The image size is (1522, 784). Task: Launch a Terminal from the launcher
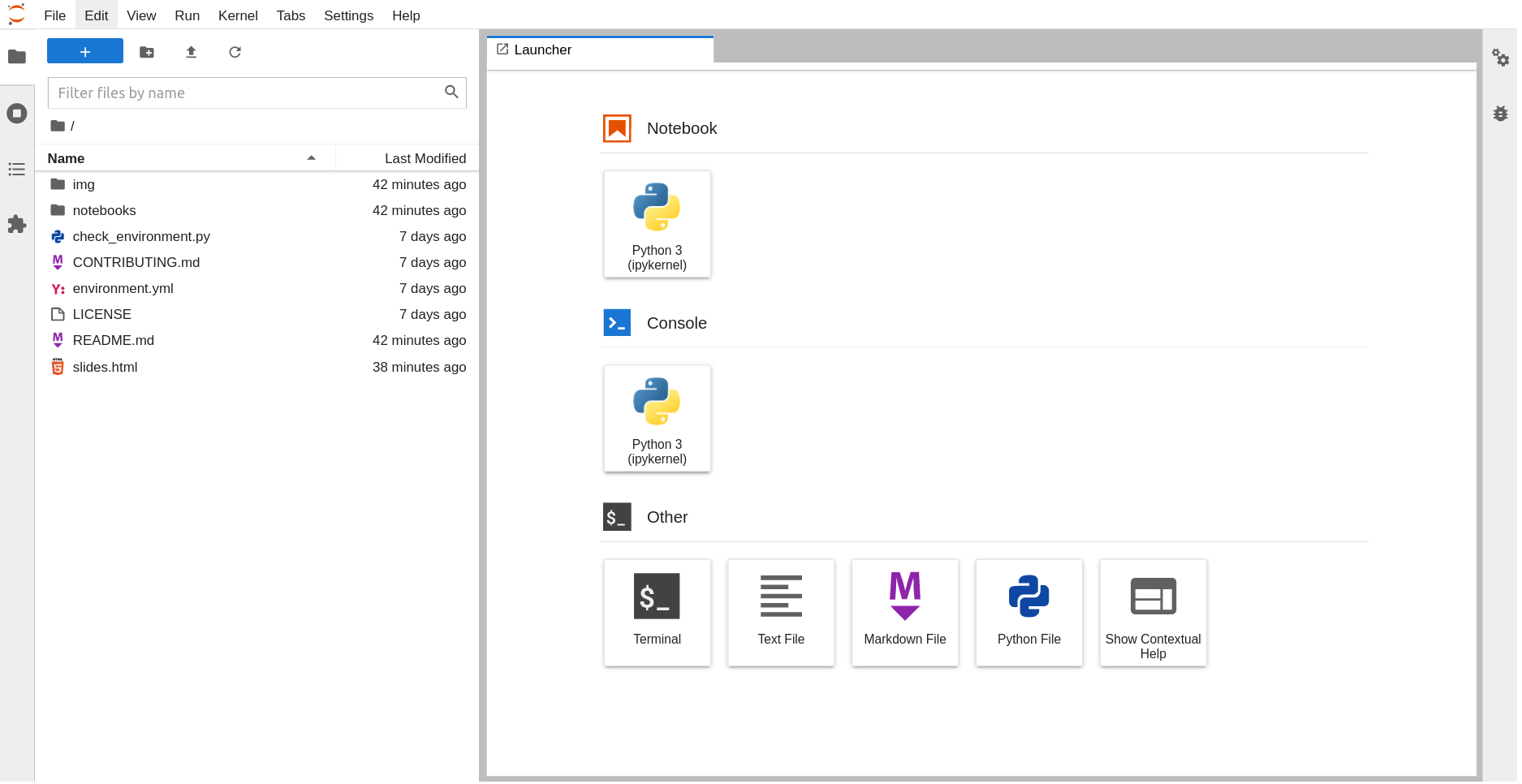(657, 613)
